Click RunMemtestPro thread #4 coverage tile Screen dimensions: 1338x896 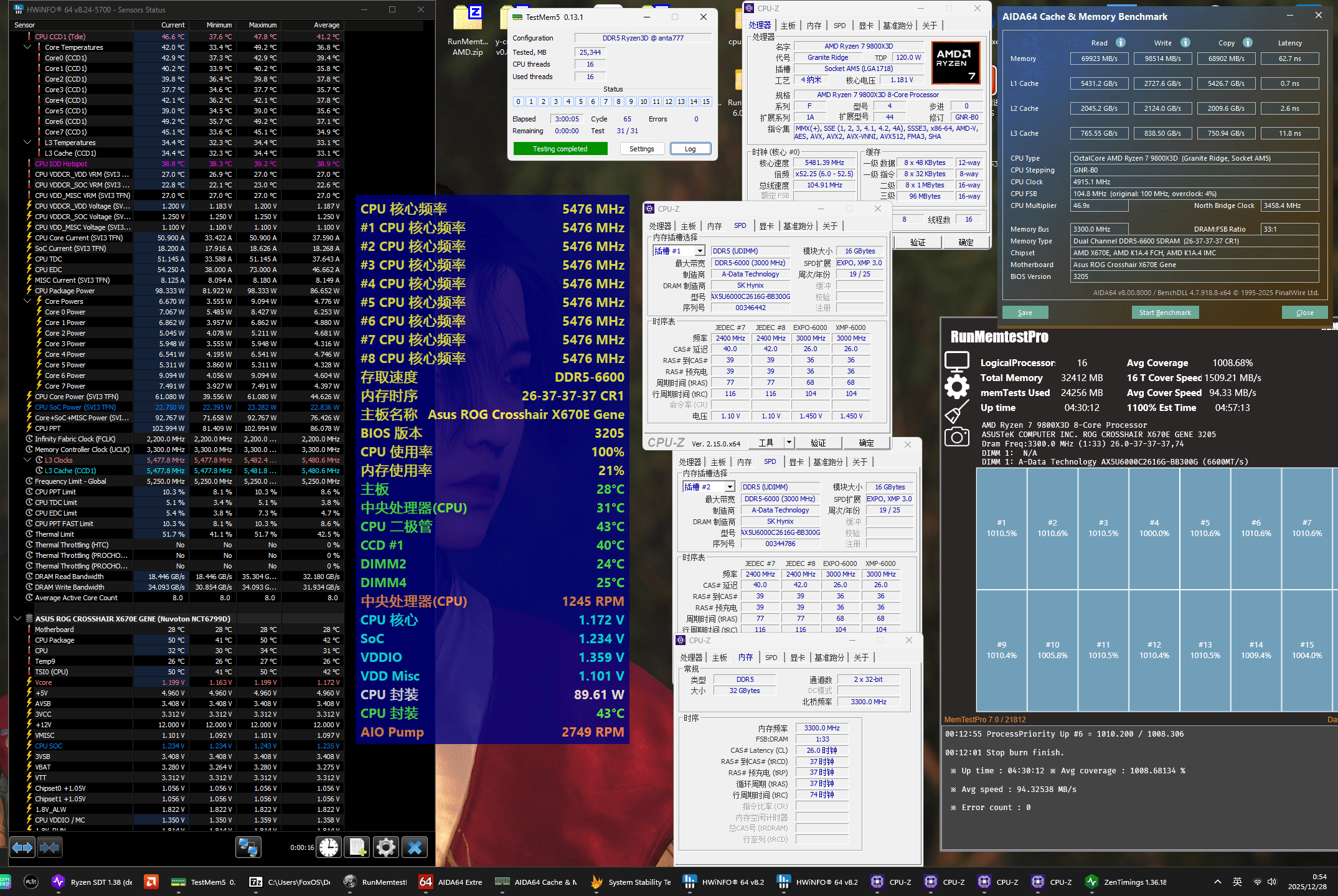click(1154, 528)
